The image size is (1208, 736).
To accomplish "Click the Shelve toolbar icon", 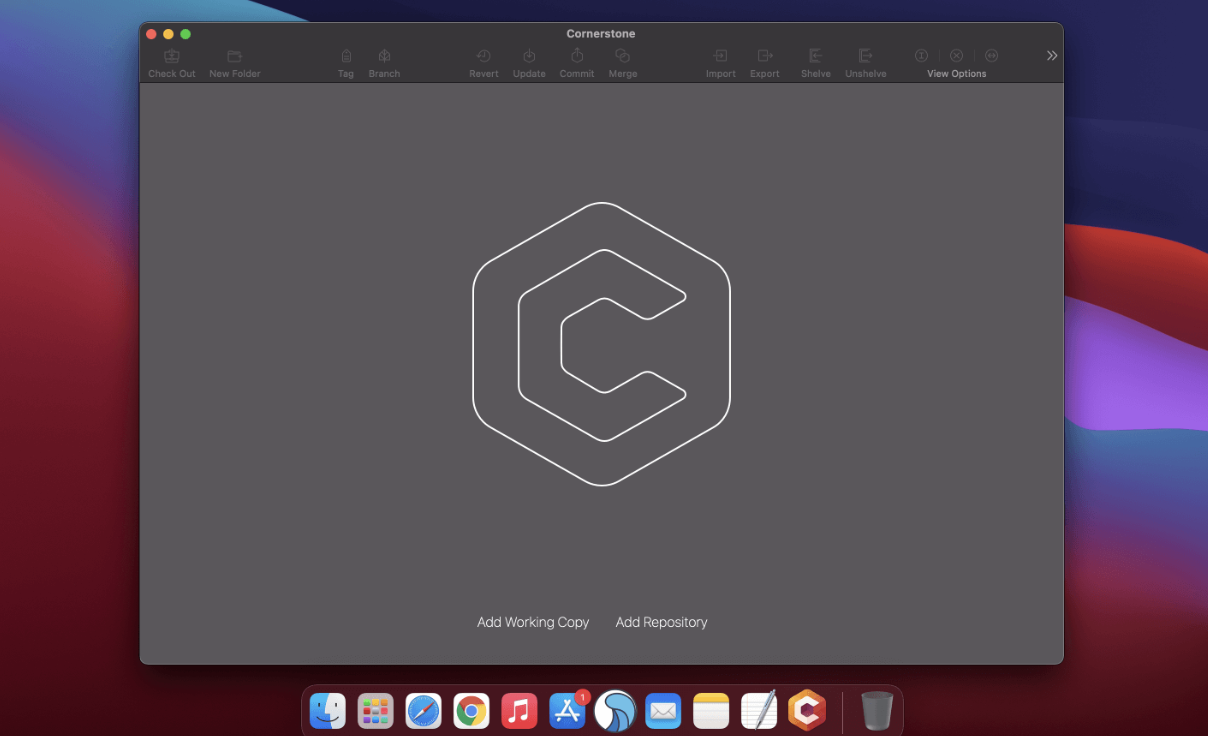I will point(816,57).
